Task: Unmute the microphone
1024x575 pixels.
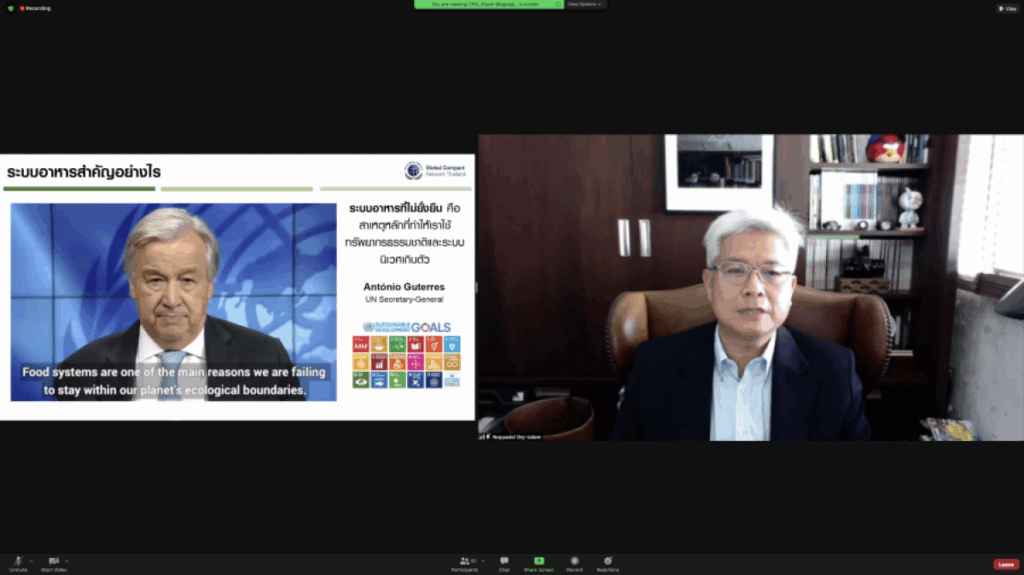Action: tap(17, 562)
